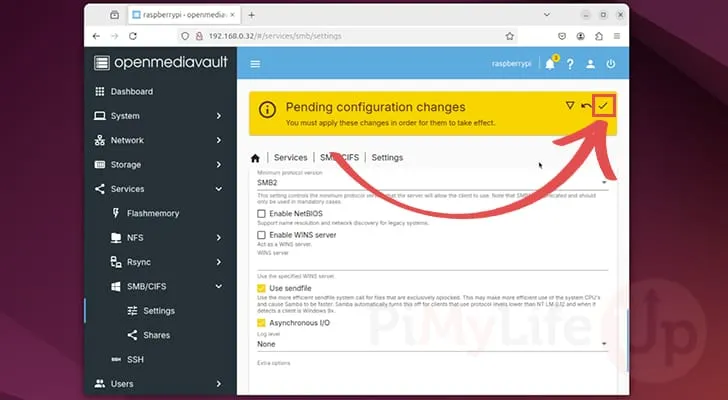Reload the browser page
The height and width of the screenshot is (400, 728).
pos(133,36)
